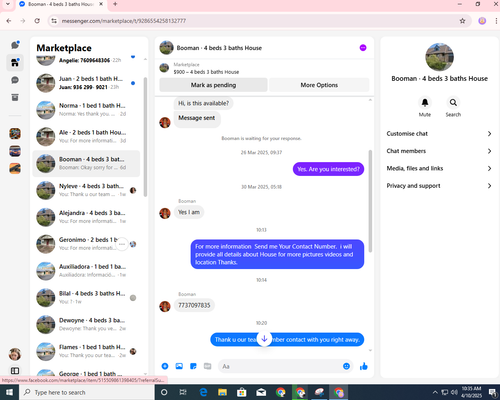Open Bilal - 4 beds 3 baths chat
500x400 pixels.
[x=86, y=298]
